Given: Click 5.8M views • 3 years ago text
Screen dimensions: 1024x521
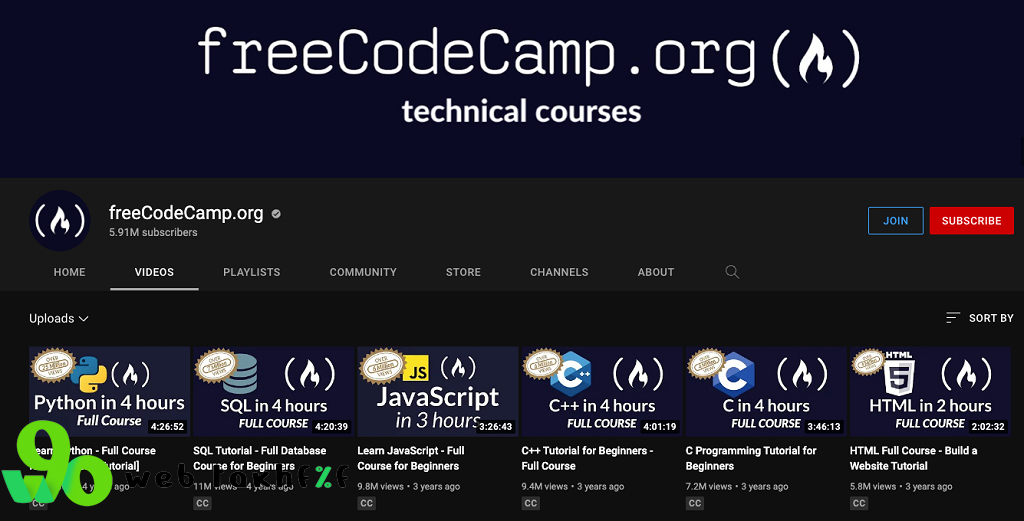Looking at the screenshot, I should click(x=901, y=486).
